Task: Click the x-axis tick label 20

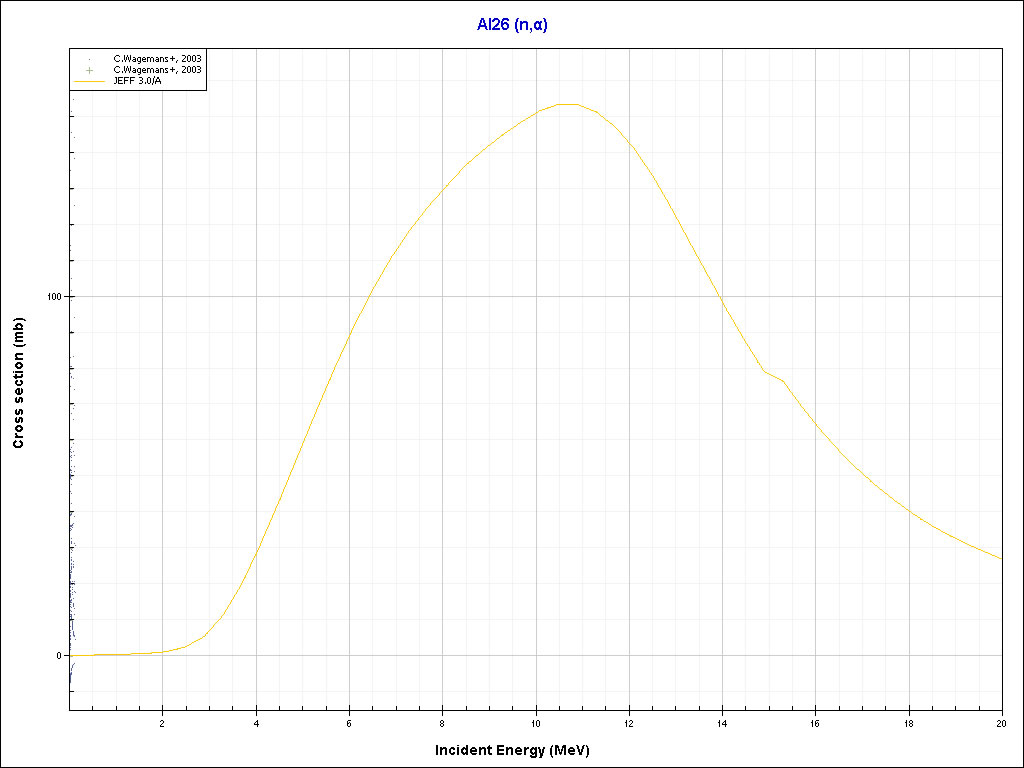Action: (x=1001, y=723)
